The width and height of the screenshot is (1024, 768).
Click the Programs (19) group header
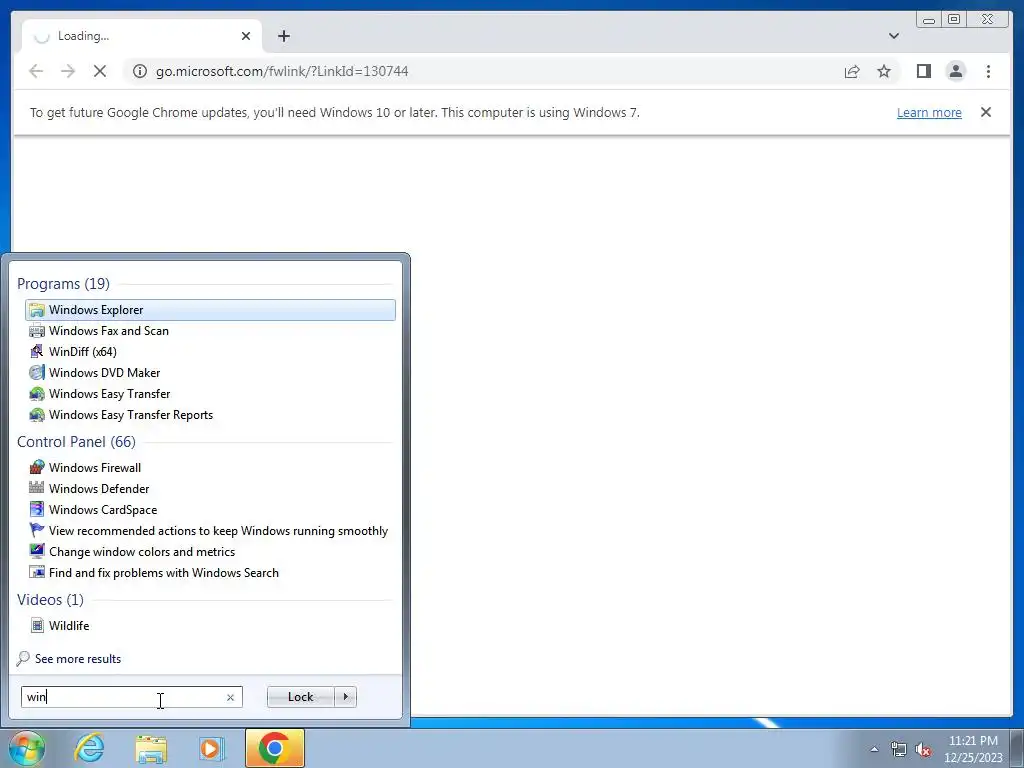[63, 283]
